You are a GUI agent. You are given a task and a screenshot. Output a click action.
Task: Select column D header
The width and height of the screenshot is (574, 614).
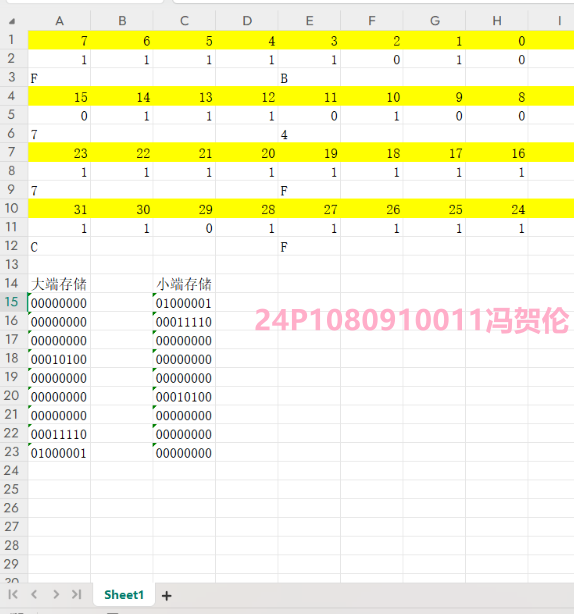coord(247,21)
